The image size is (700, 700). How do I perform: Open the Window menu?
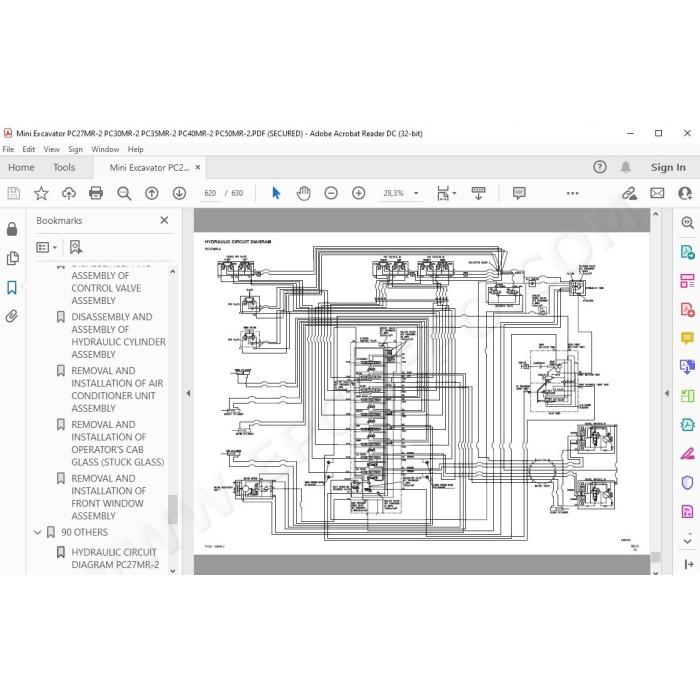[105, 149]
